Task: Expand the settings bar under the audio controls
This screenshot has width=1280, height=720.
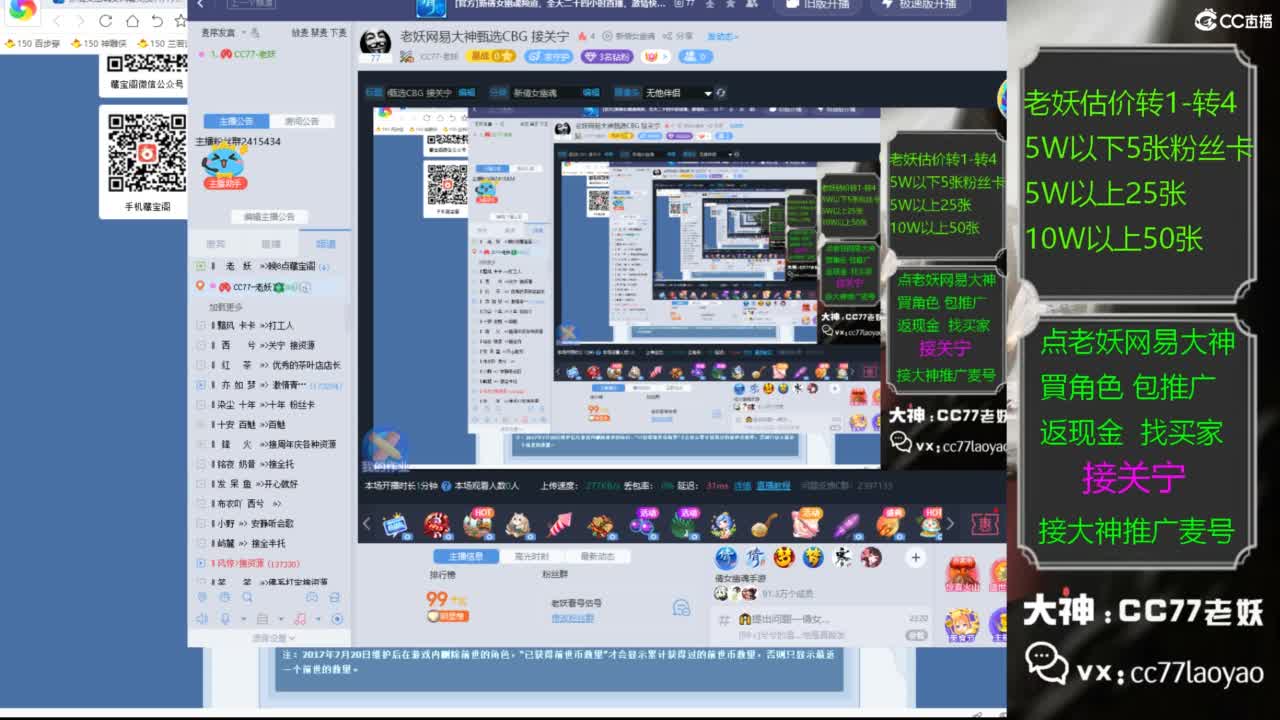Action: coord(269,638)
